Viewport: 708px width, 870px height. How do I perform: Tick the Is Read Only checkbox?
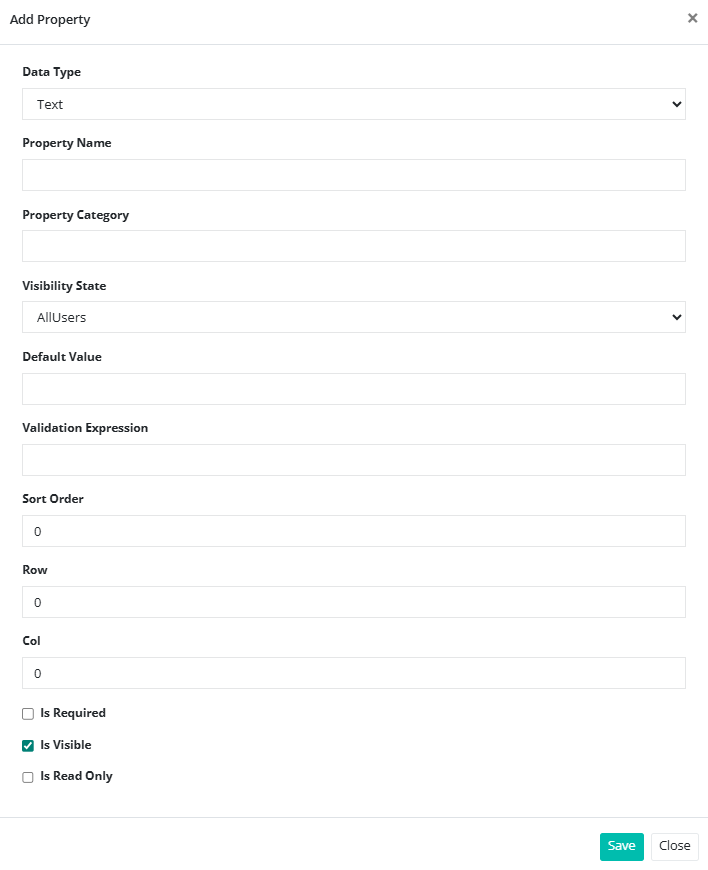point(28,777)
